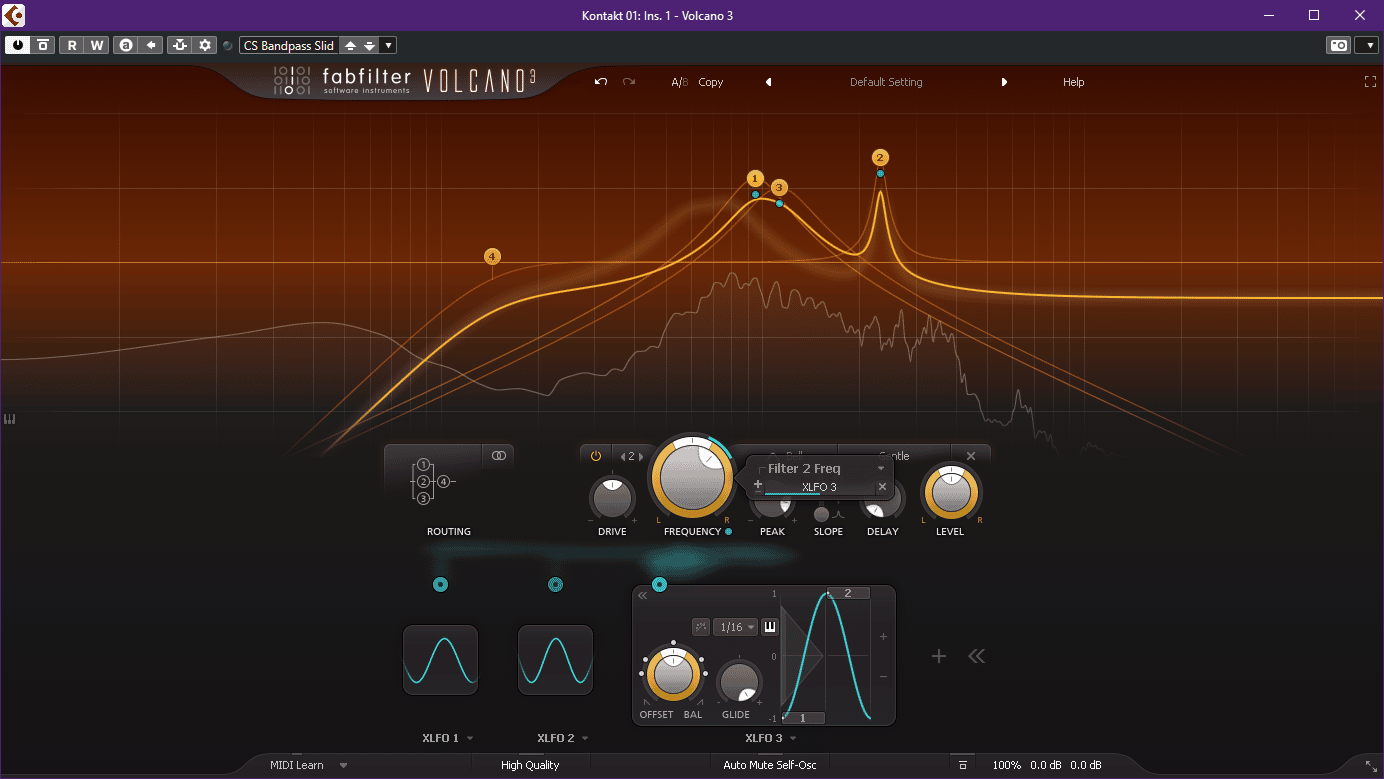Invert XLFO 3 modulation with plus-minus icon

click(x=757, y=485)
